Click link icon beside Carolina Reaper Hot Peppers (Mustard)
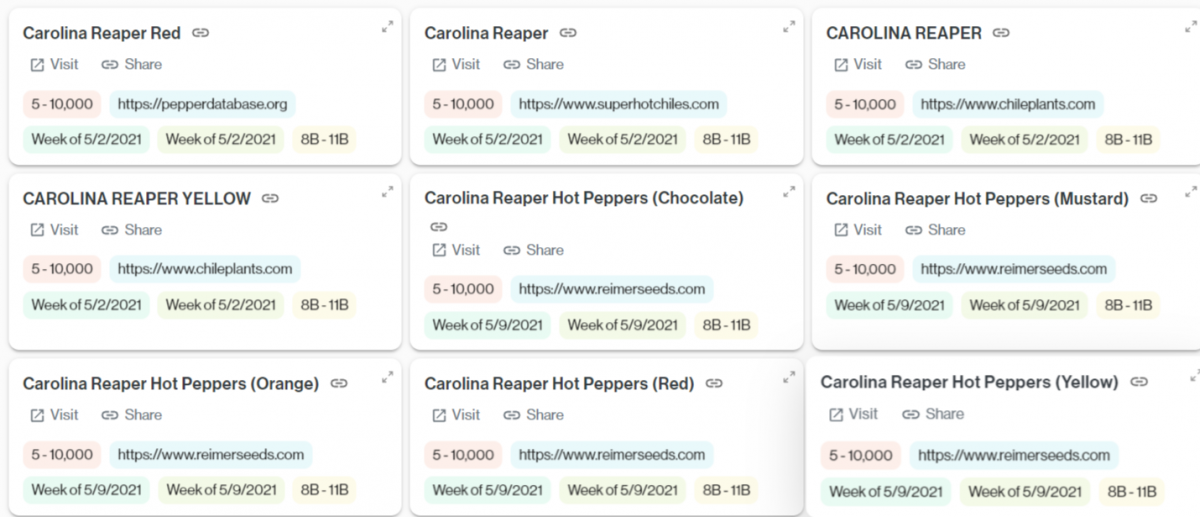Screen dimensions: 1200x517 click(1149, 198)
